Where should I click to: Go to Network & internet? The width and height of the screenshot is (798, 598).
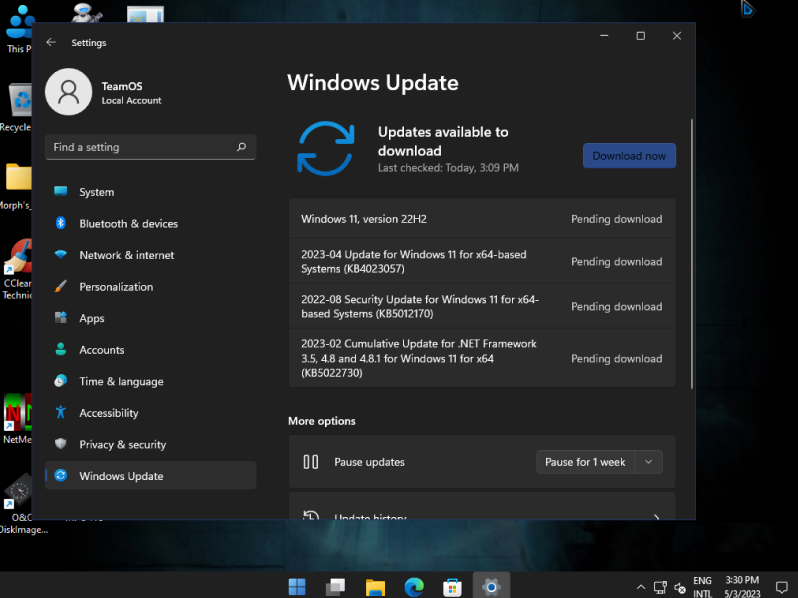tap(150, 255)
